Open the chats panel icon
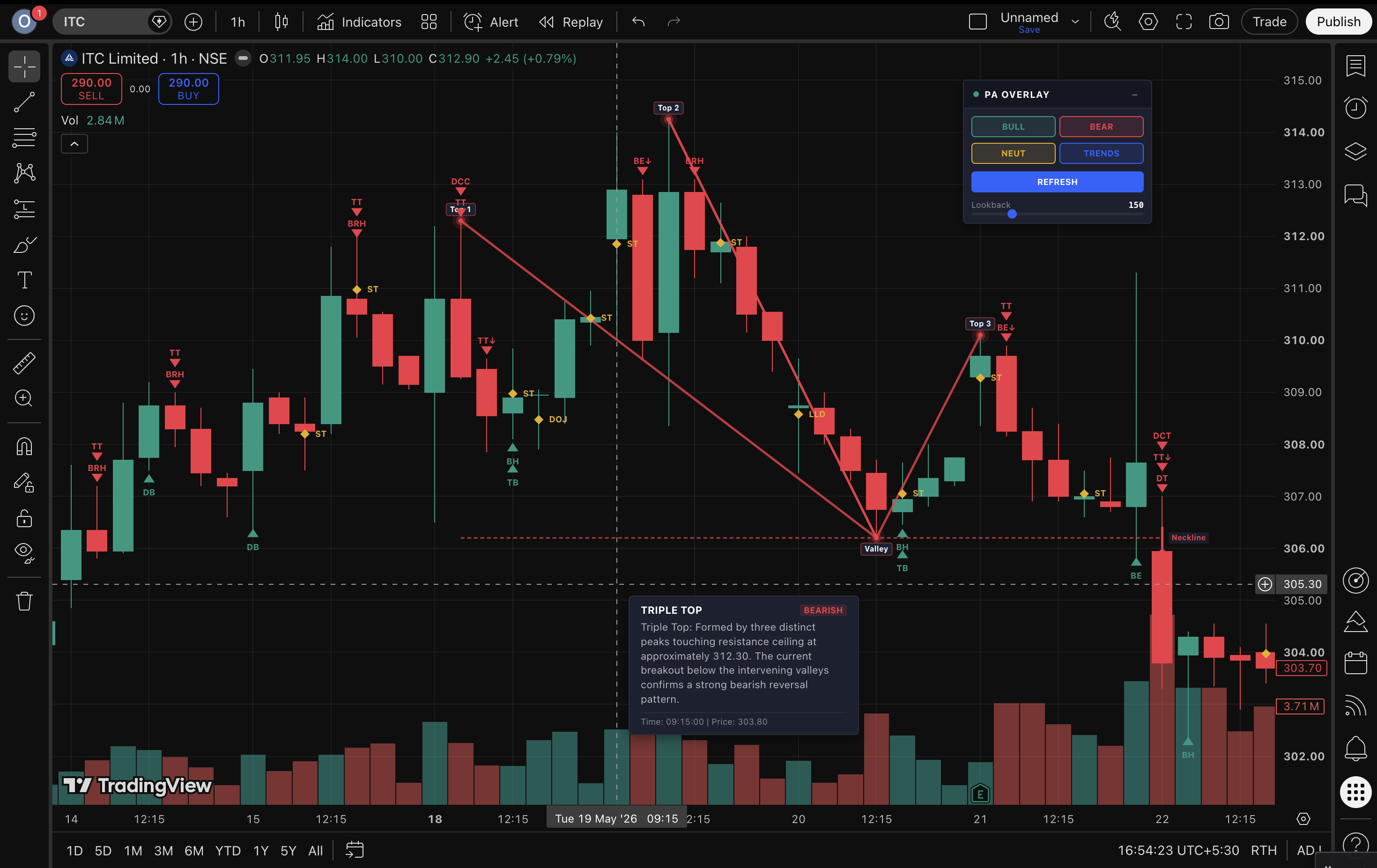The image size is (1377, 868). tap(1355, 195)
